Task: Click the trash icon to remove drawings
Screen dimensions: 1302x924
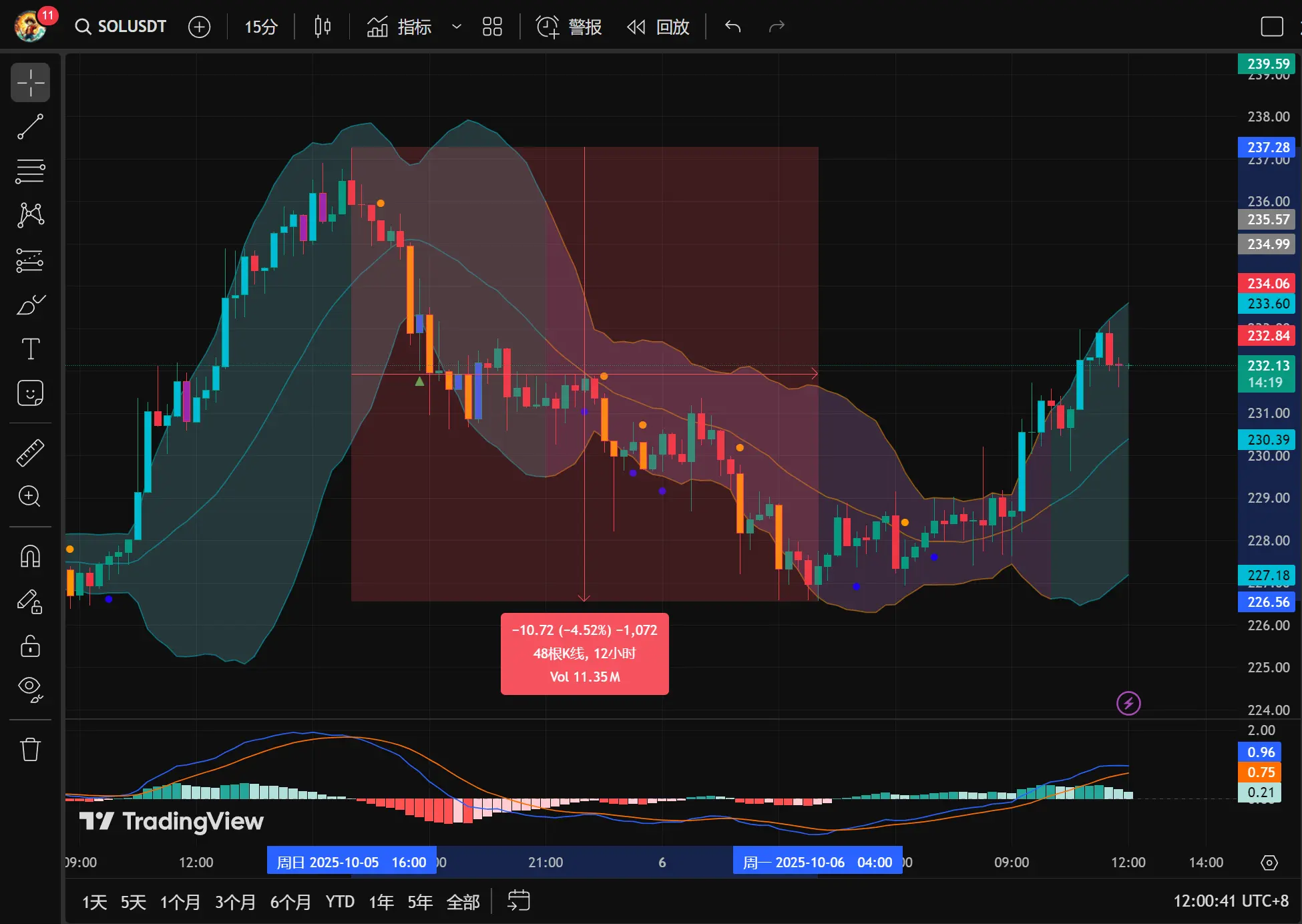Action: point(30,749)
